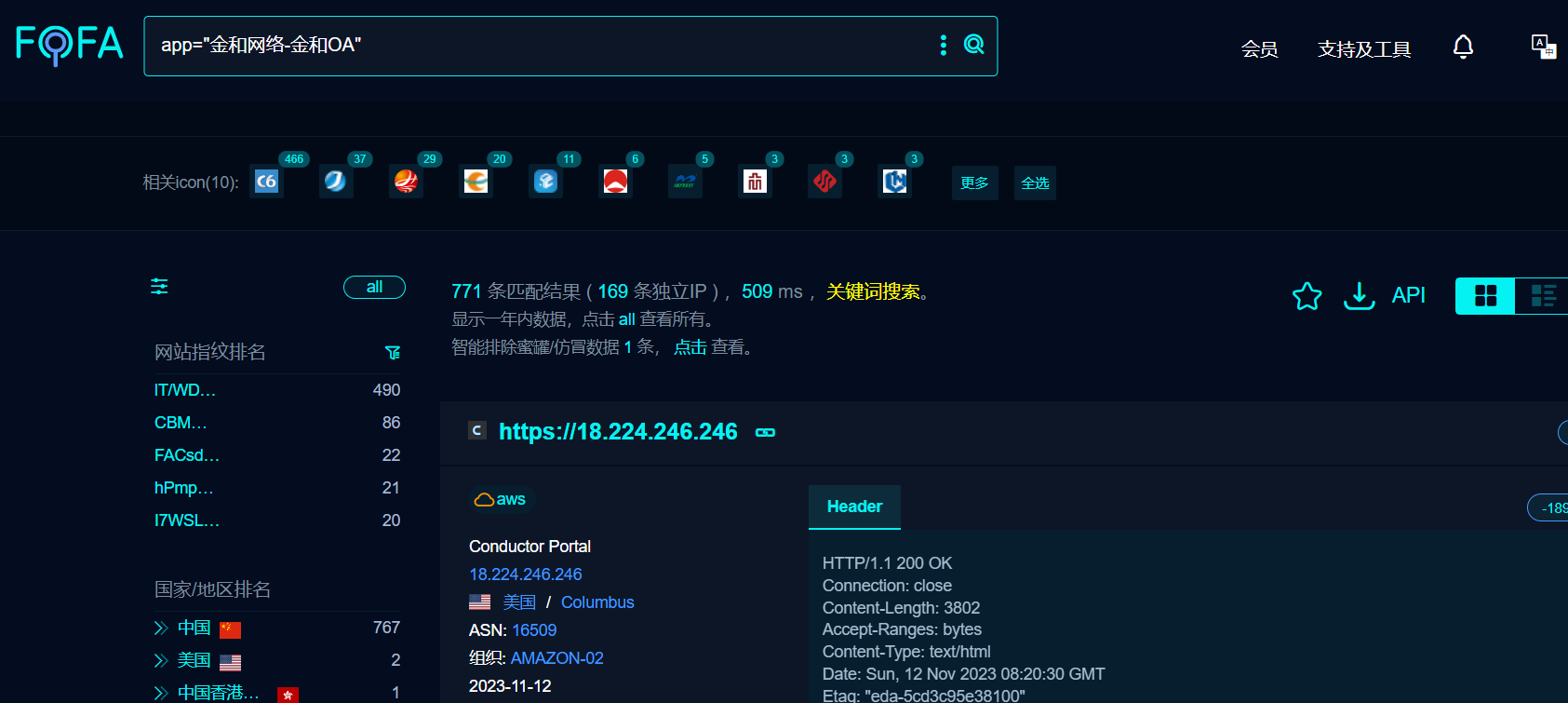Click the favicon beside https://18.224.246.246
Screen dimensions: 1568x703
click(477, 430)
